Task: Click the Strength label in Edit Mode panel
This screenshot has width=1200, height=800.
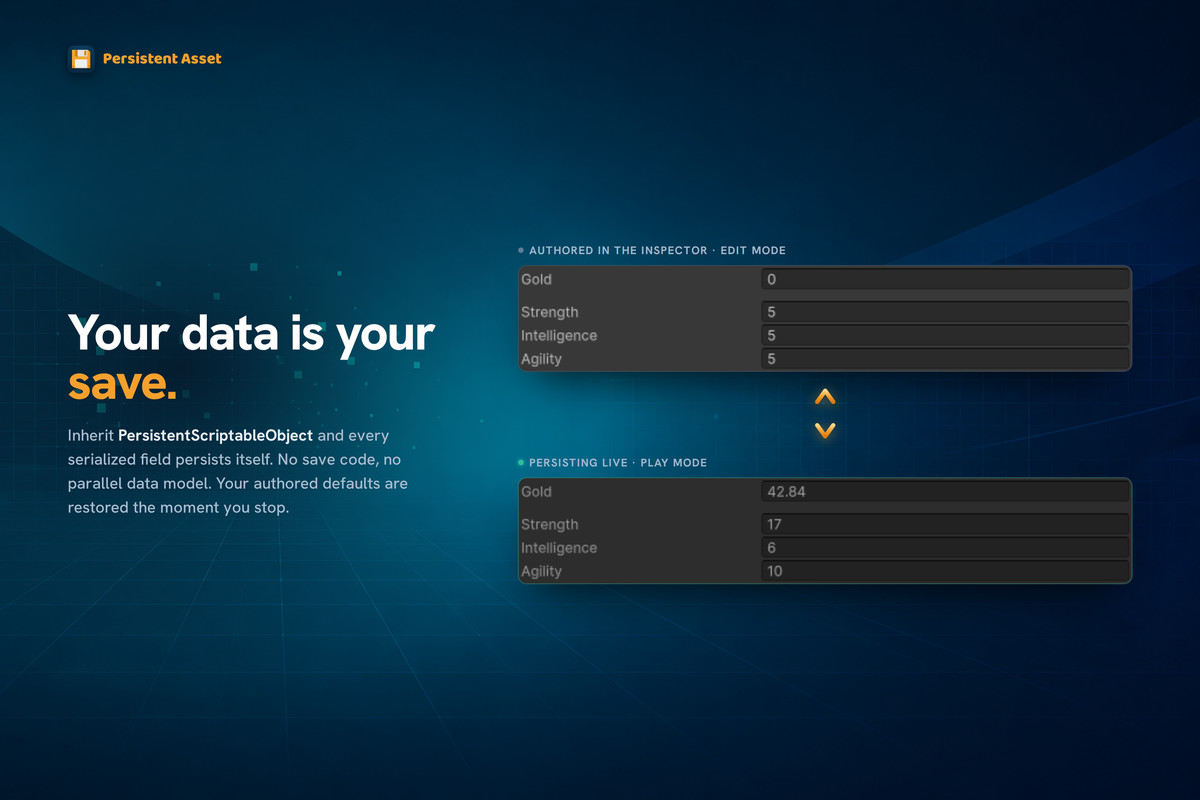Action: (550, 312)
